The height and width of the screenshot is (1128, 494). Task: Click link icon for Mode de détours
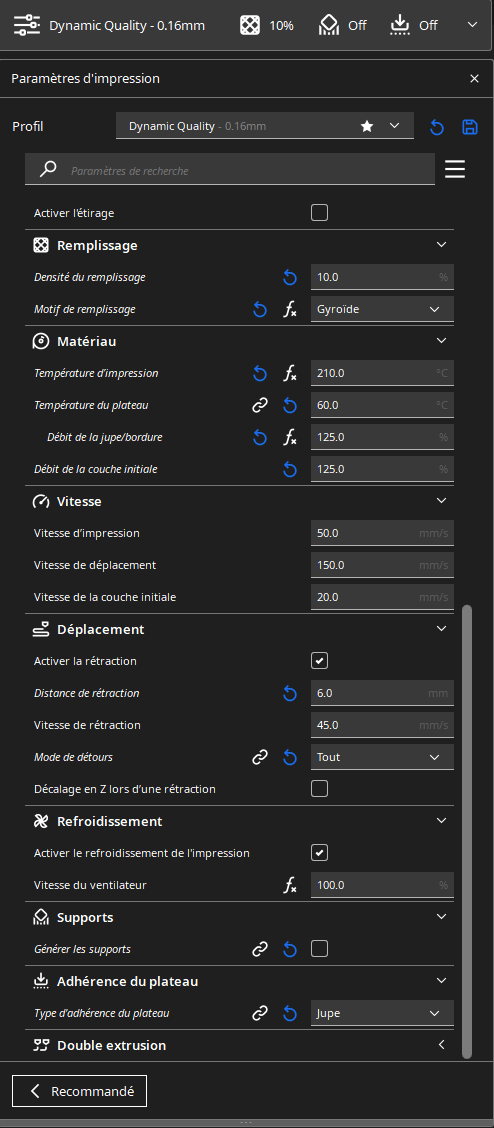[x=260, y=757]
